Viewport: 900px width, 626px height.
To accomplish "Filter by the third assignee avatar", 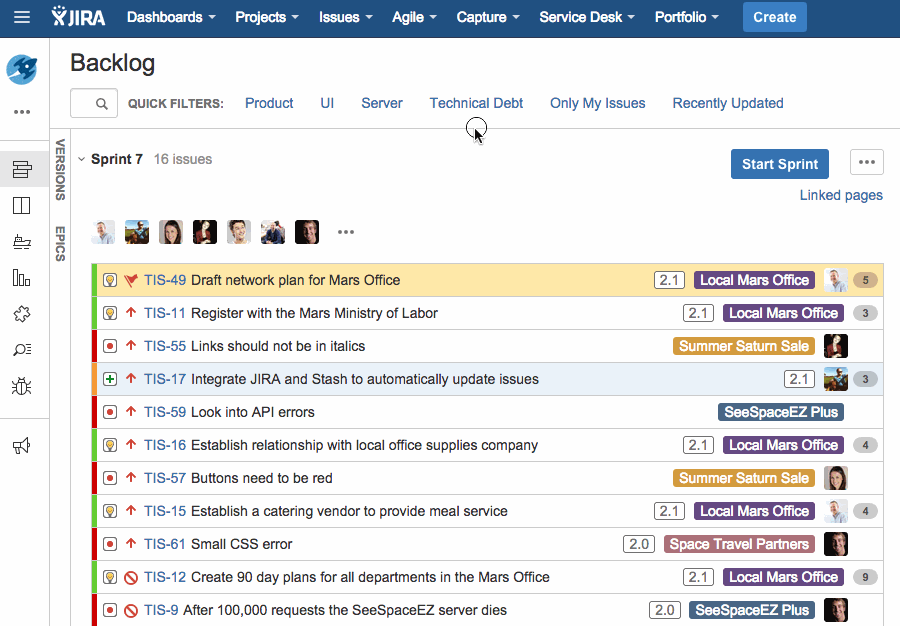I will pos(171,232).
